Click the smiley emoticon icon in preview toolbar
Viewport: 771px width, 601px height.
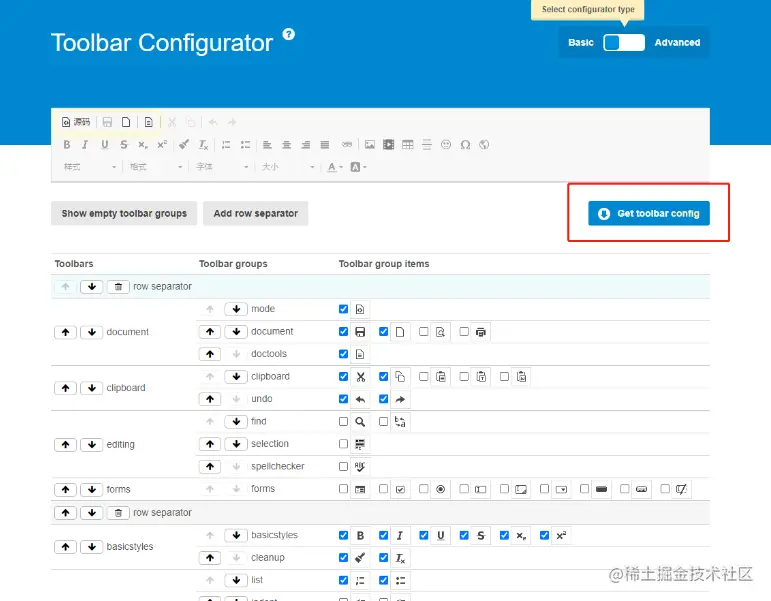(x=446, y=145)
